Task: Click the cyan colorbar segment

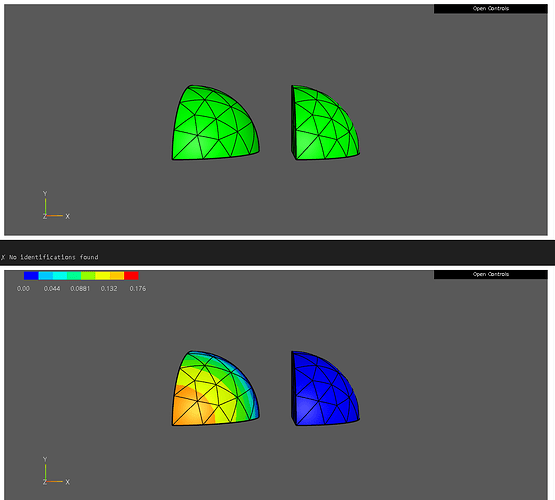Action: pyautogui.click(x=60, y=276)
